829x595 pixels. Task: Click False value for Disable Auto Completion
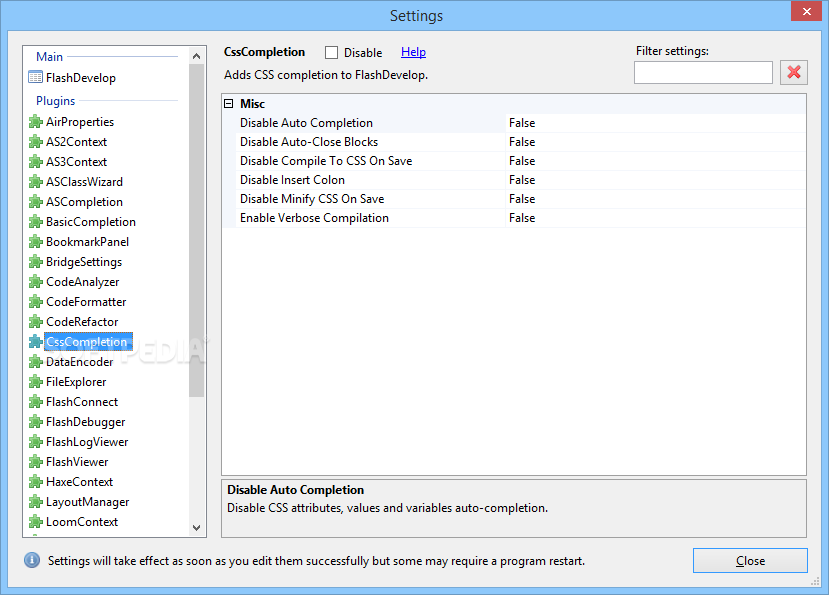click(522, 123)
